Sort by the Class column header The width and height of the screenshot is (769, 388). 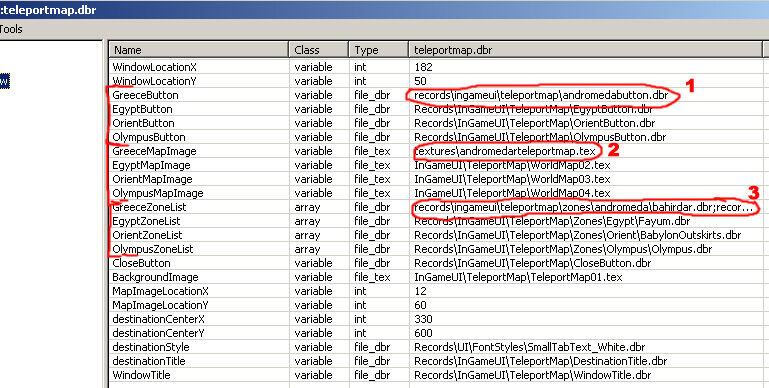[x=319, y=50]
